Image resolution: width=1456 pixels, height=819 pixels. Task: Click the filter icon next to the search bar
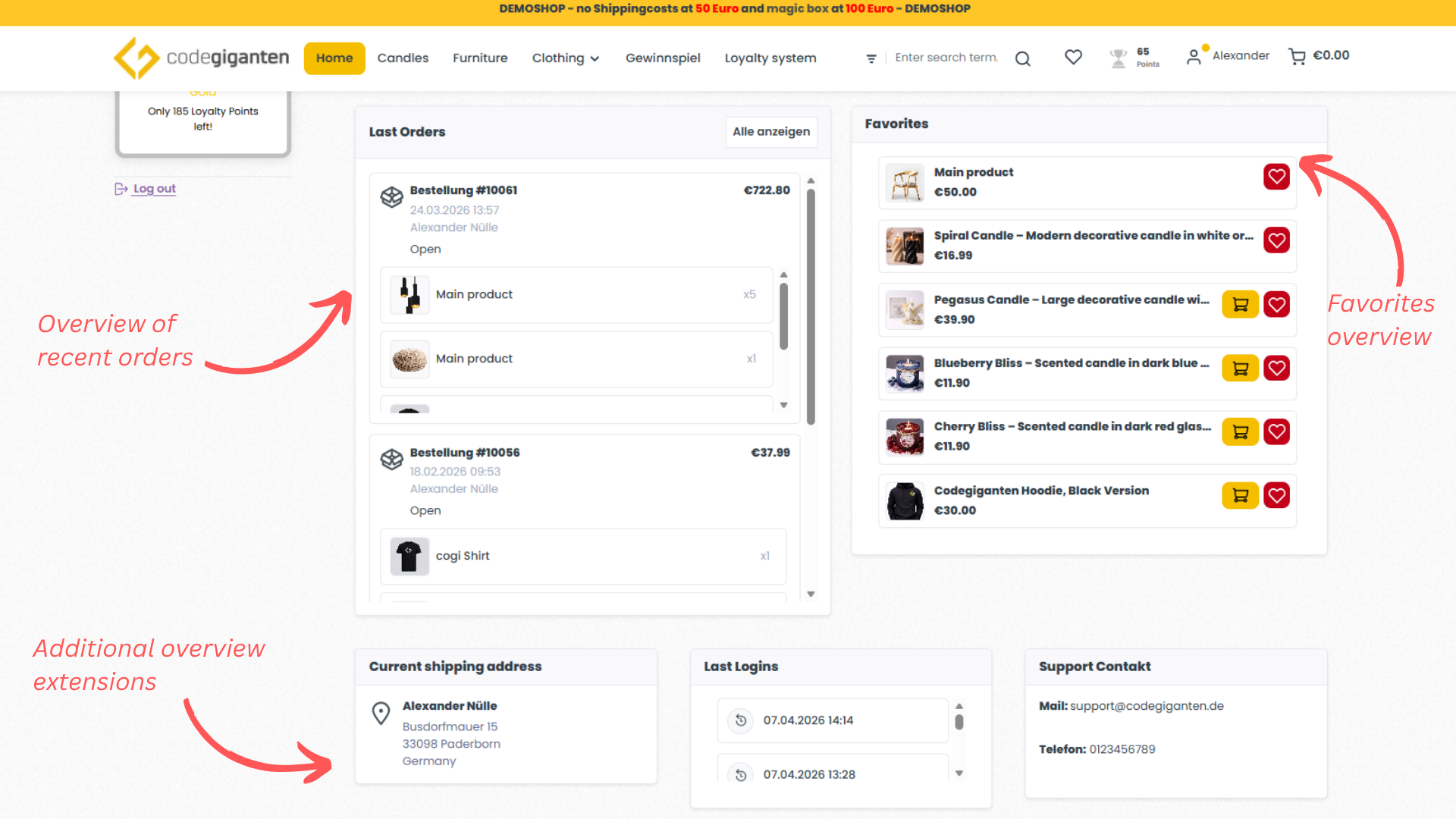point(871,58)
